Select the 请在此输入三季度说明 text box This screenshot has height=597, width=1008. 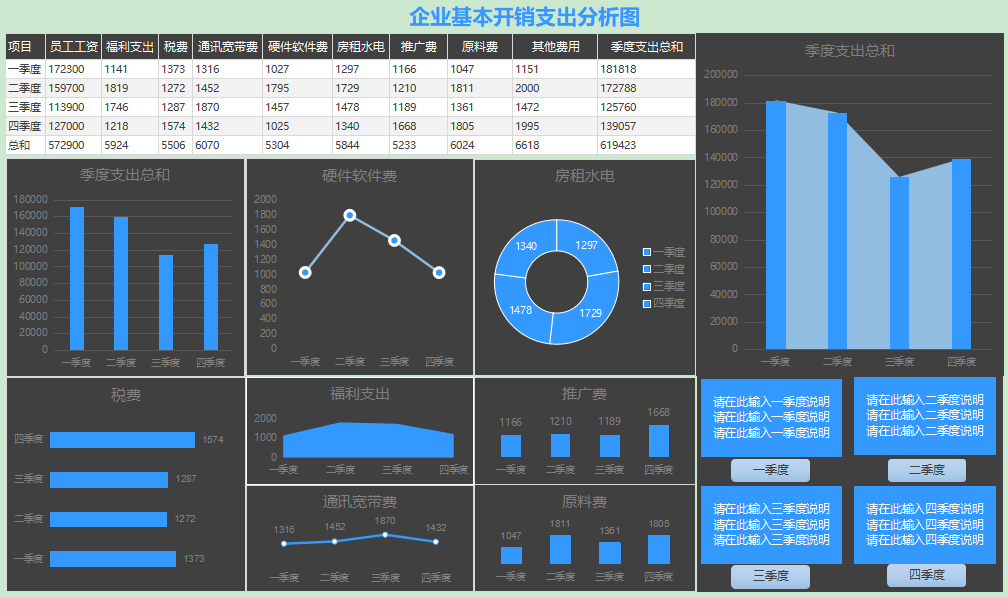click(x=771, y=524)
